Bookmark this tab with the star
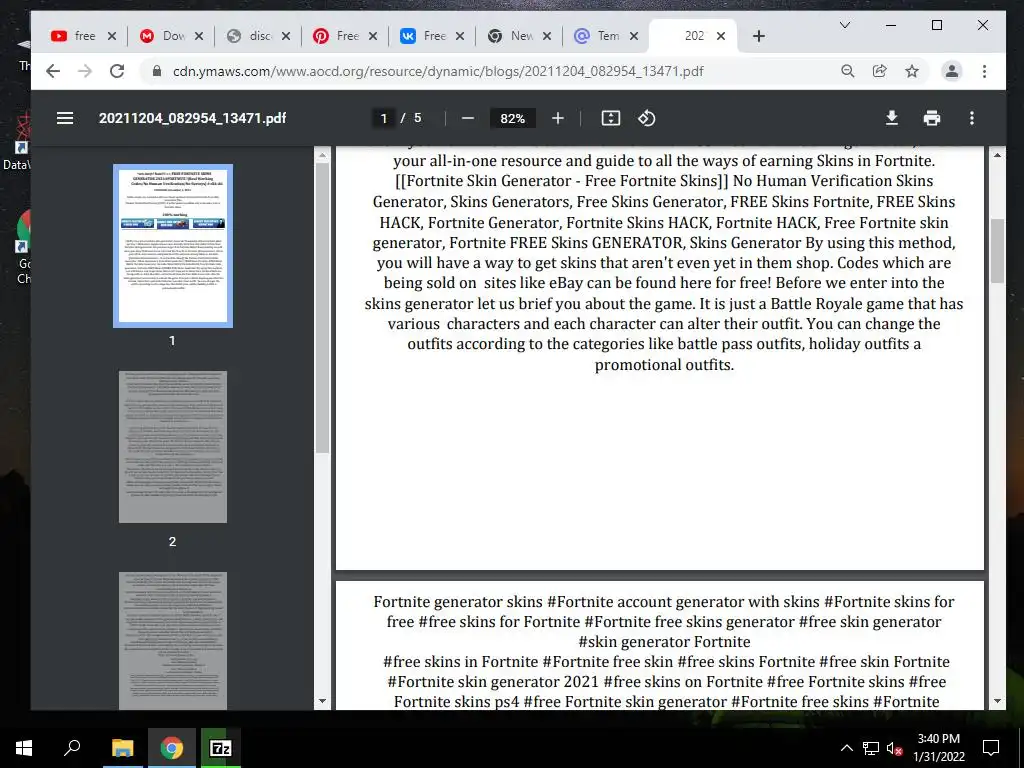Screen dimensions: 1024x768 [912, 71]
